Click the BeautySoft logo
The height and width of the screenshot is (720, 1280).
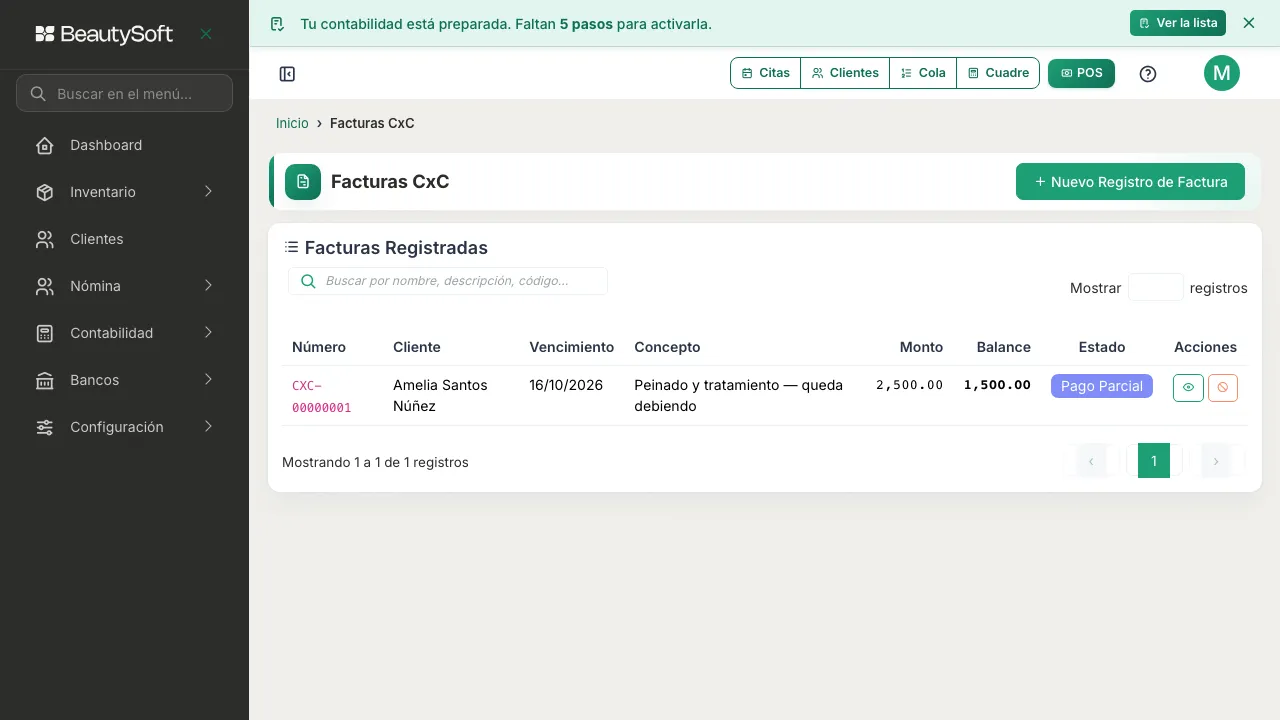104,34
